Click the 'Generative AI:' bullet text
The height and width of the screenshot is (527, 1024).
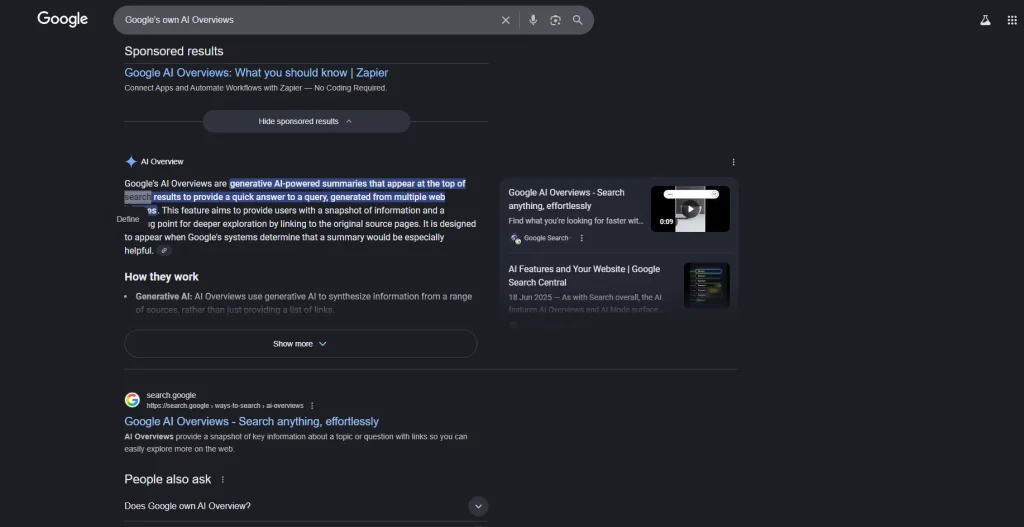(164, 296)
